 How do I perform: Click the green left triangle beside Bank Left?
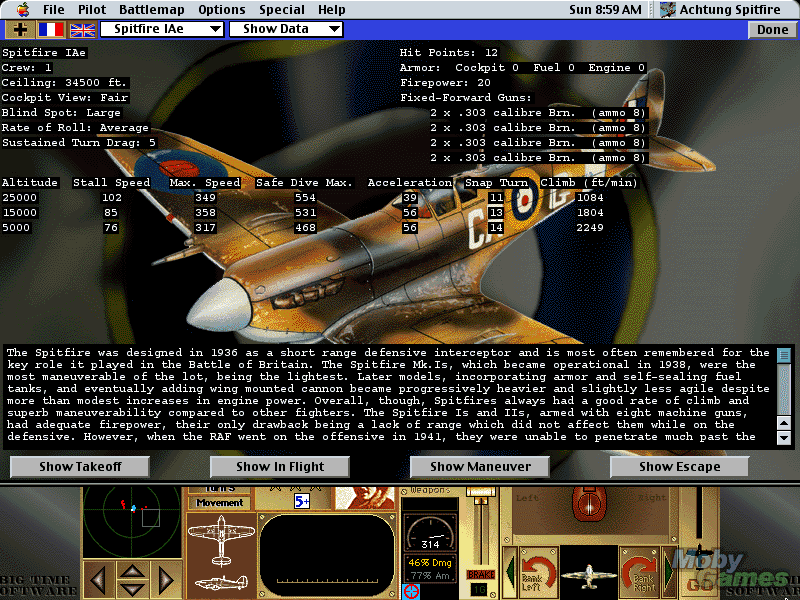tap(510, 572)
